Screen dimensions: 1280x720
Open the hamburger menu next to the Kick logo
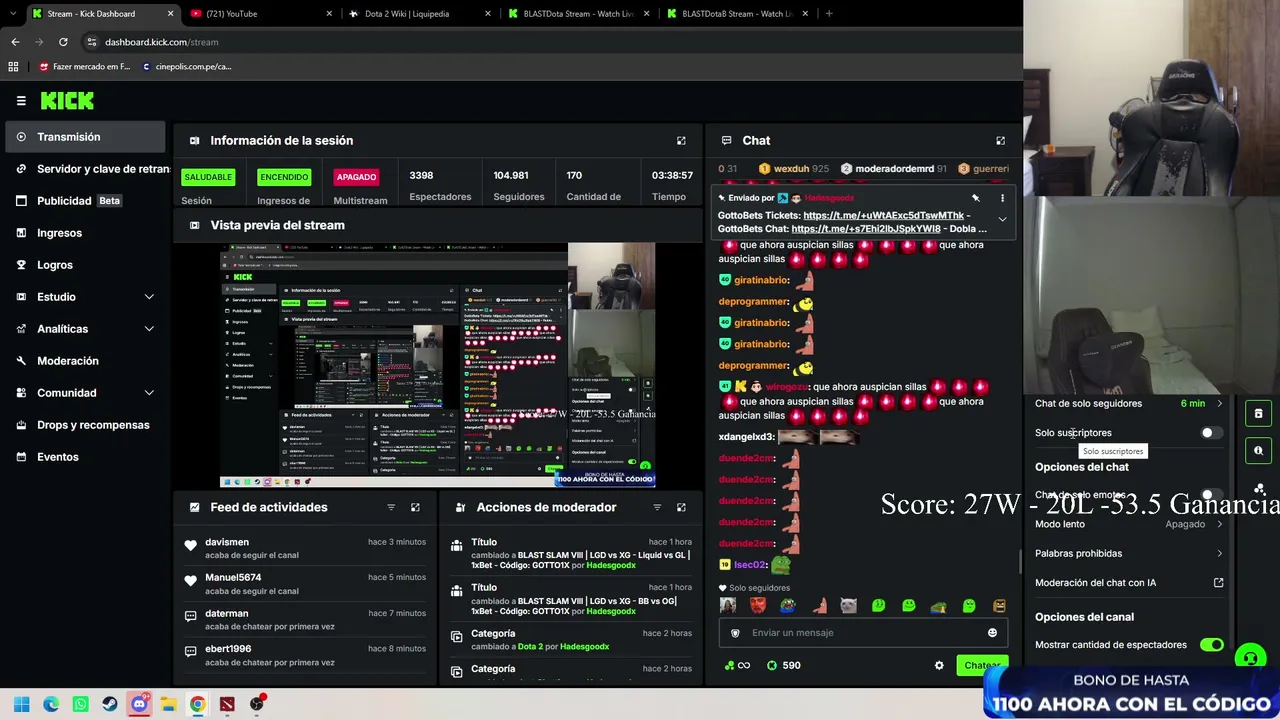[21, 101]
